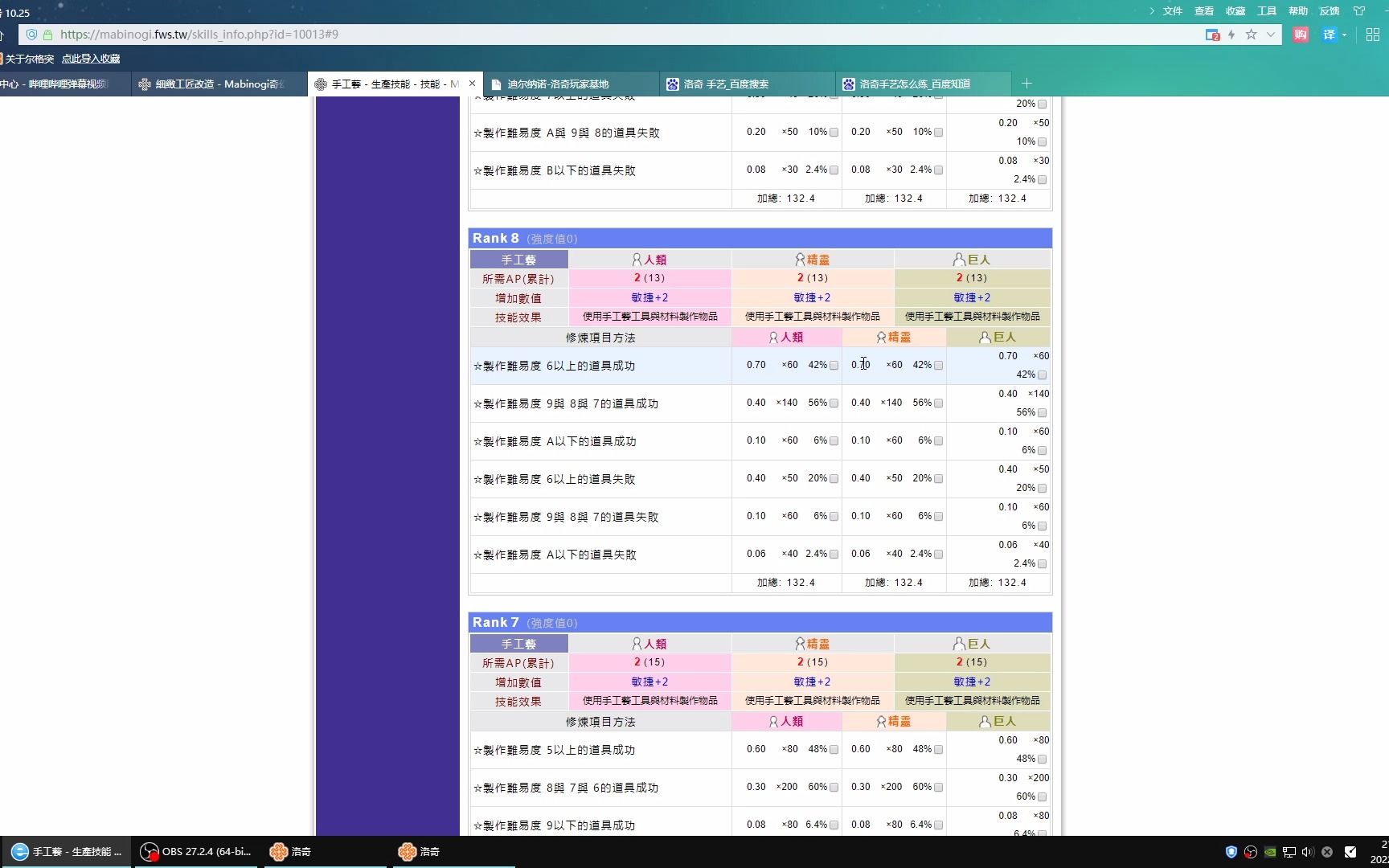The width and height of the screenshot is (1389, 868).
Task: Click the OBS recording tray icon
Action: point(1251,852)
